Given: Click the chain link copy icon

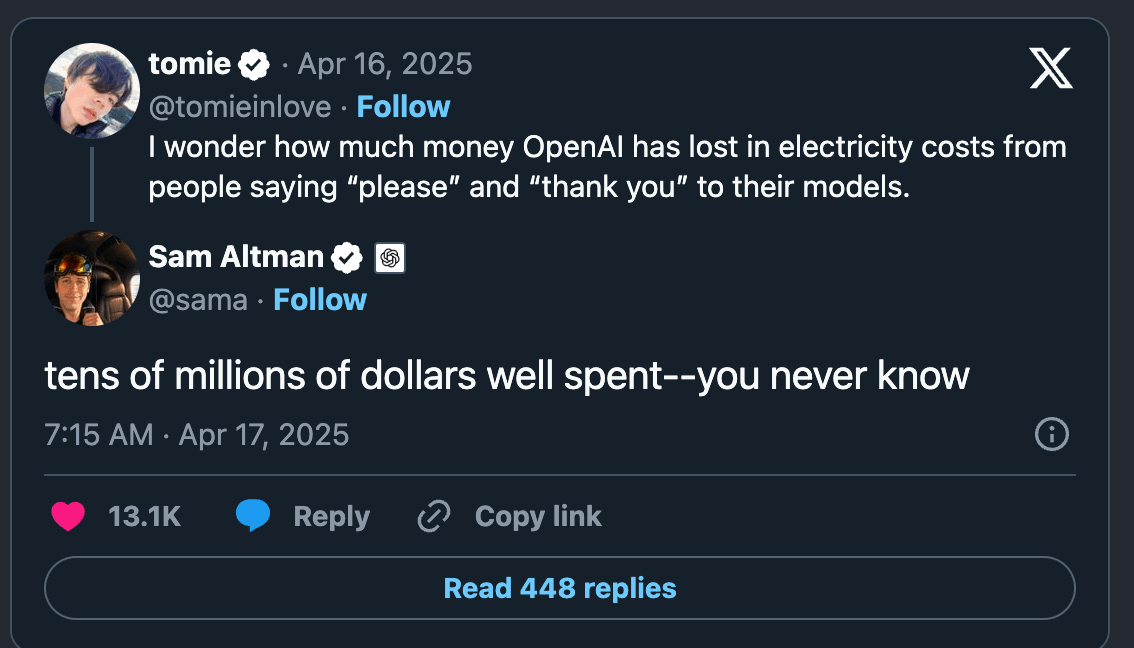Looking at the screenshot, I should coord(434,516).
